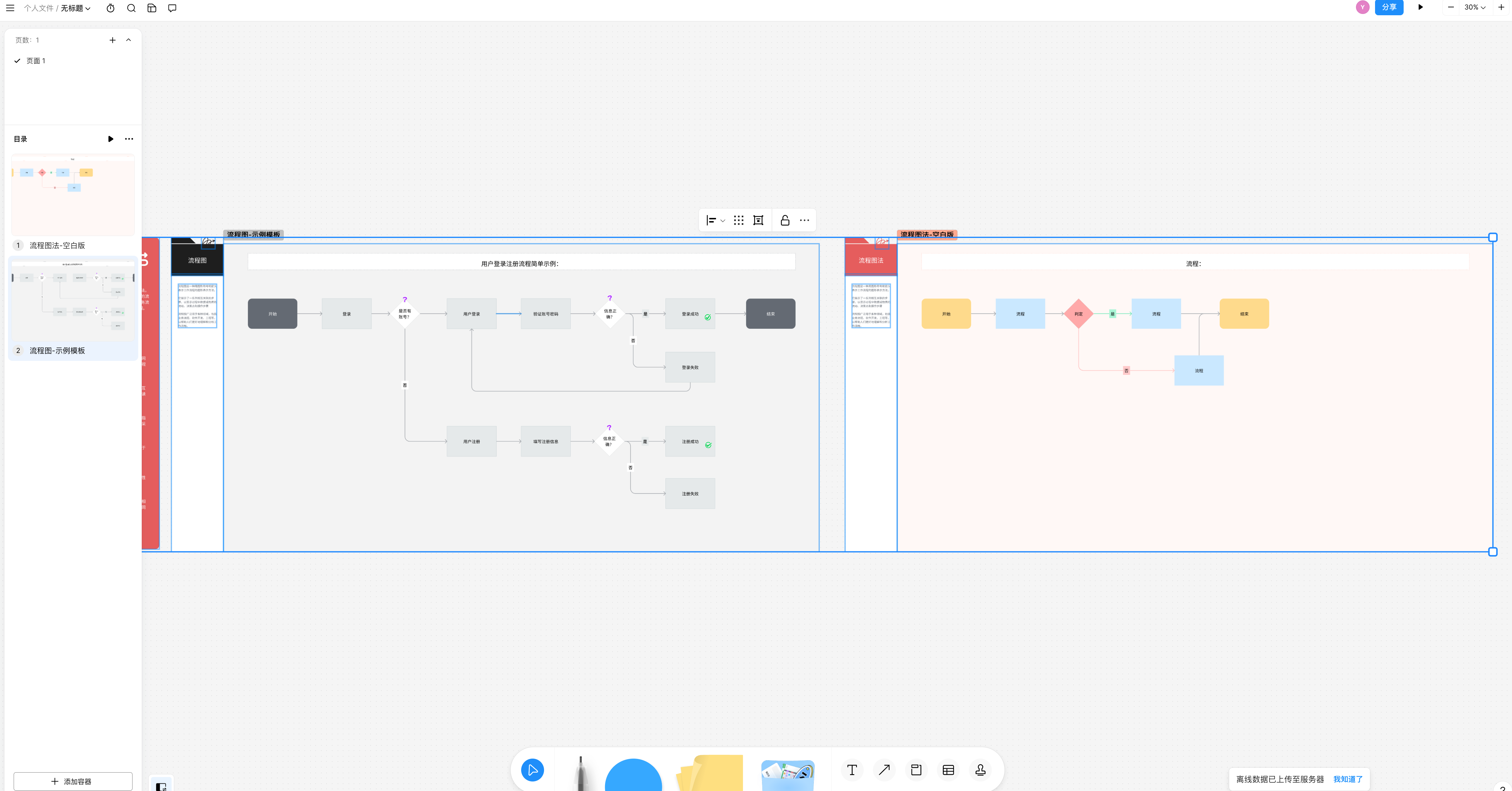Open the 目录 more options menu

129,139
